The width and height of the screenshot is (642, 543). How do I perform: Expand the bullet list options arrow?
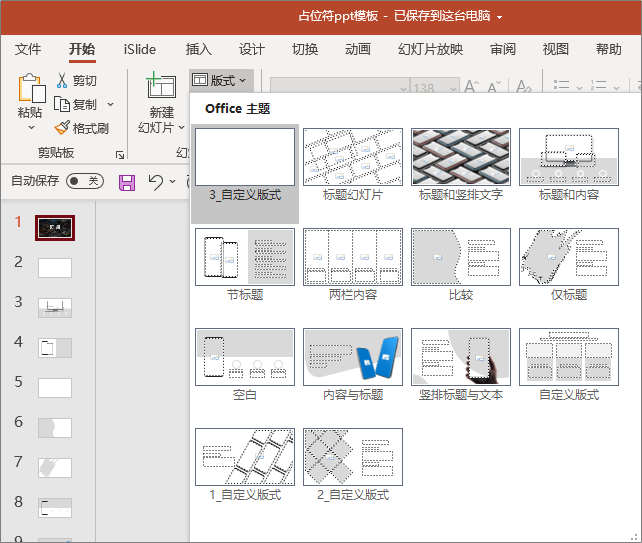pyautogui.click(x=579, y=88)
